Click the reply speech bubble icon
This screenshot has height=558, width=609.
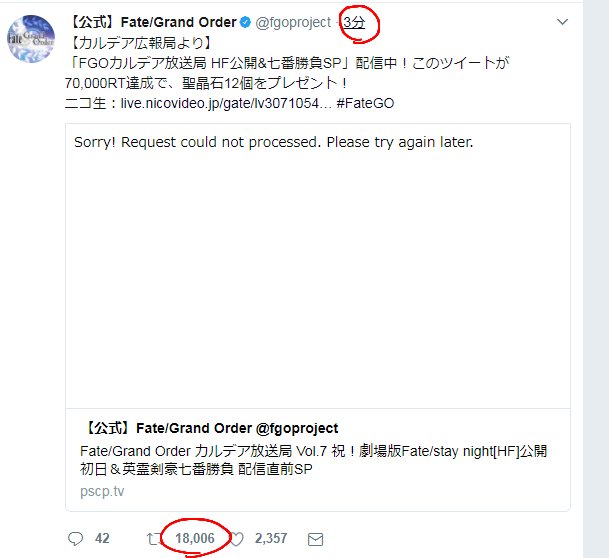(75, 539)
